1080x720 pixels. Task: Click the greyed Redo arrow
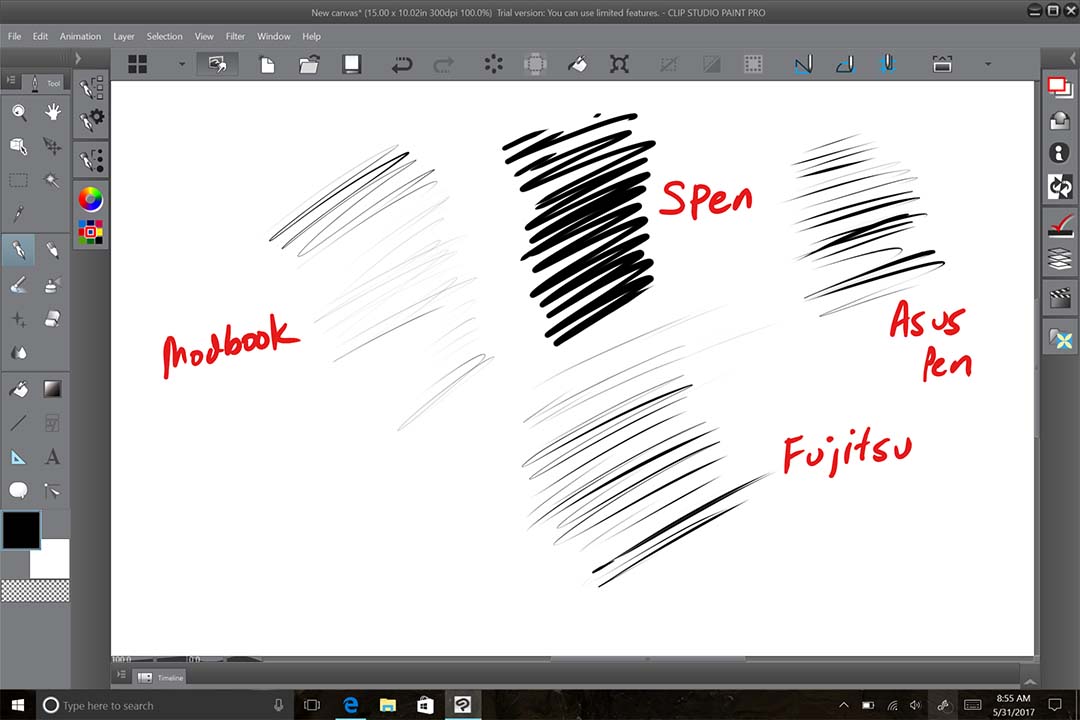coord(444,65)
